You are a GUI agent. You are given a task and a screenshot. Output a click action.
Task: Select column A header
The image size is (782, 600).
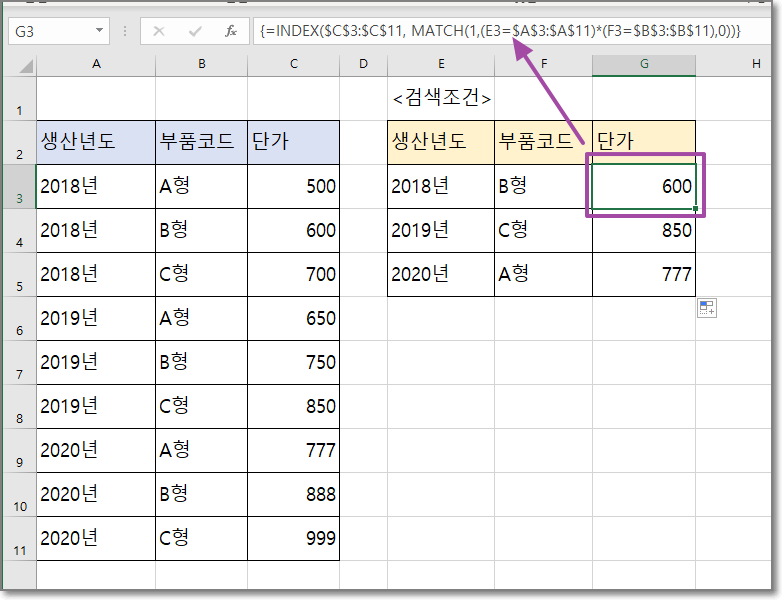[96, 65]
